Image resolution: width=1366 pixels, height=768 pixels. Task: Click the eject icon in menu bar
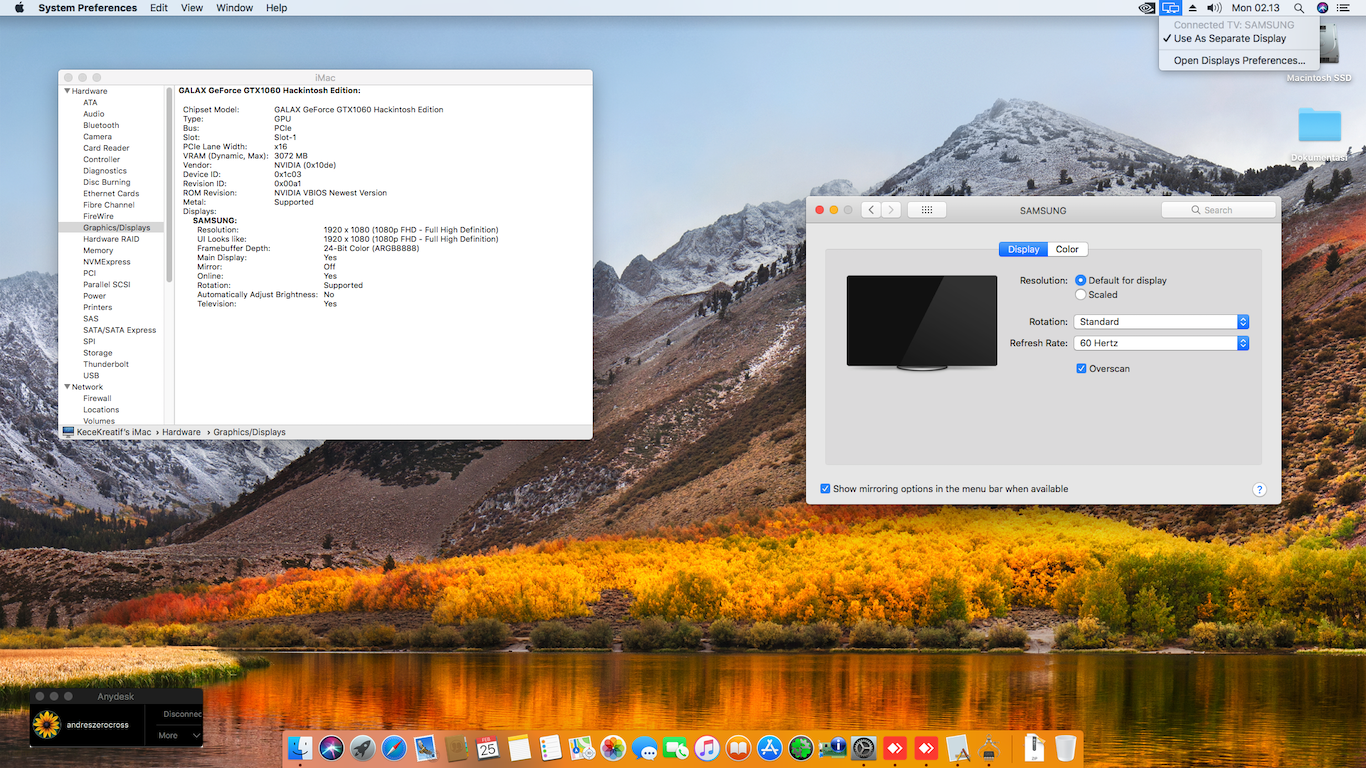pos(1193,8)
